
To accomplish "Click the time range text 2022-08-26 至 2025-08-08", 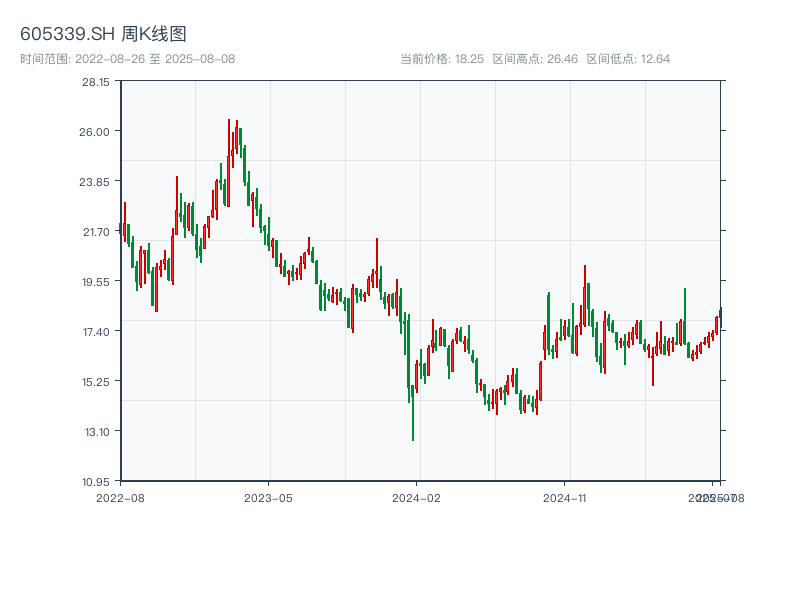I will tap(128, 59).
